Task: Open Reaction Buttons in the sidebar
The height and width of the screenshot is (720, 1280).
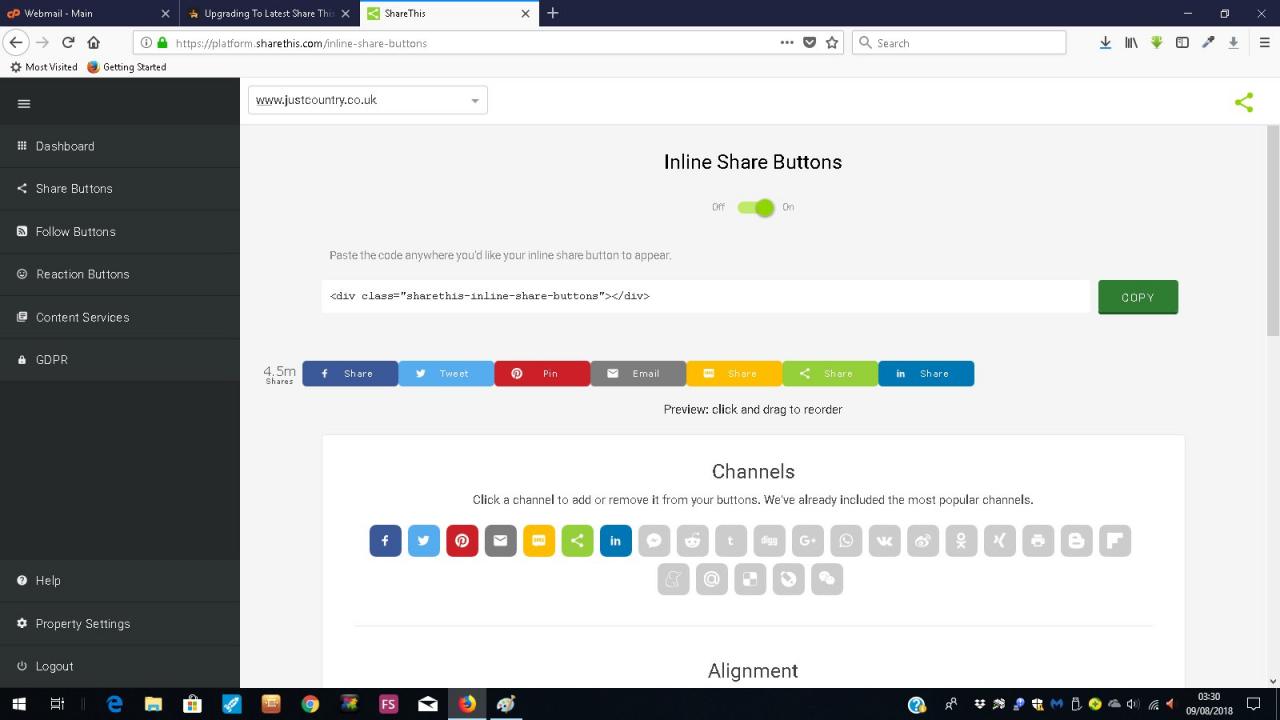Action: pos(120,274)
